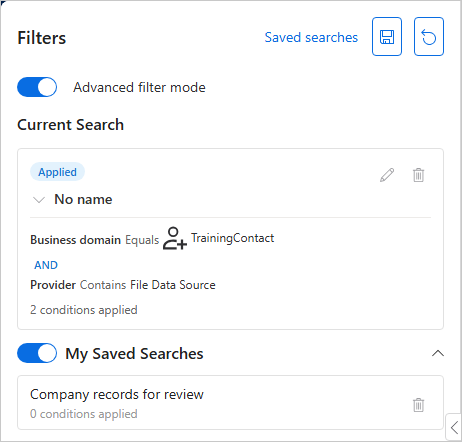The image size is (462, 442).
Task: Click the Applied status badge
Action: (x=57, y=172)
